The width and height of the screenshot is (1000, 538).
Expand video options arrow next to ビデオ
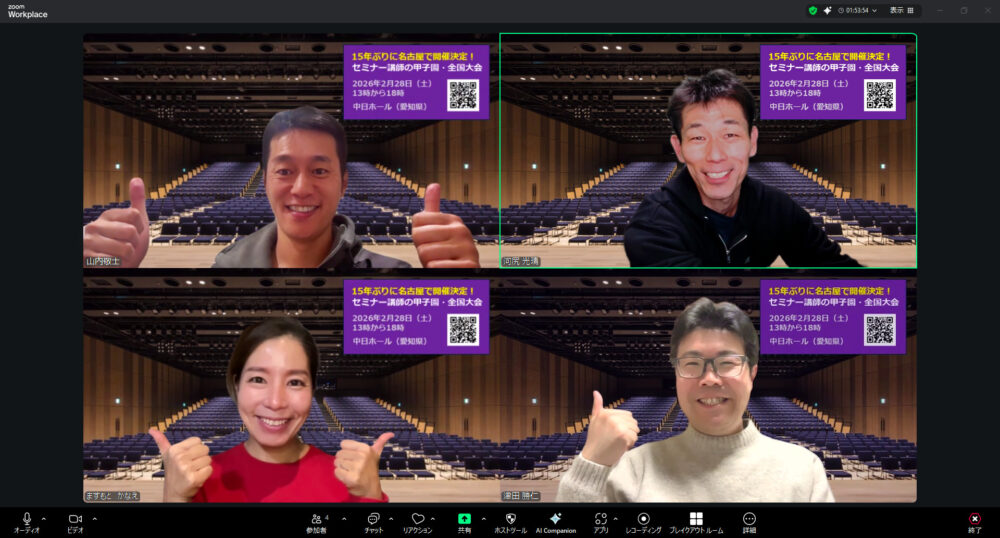(95, 518)
